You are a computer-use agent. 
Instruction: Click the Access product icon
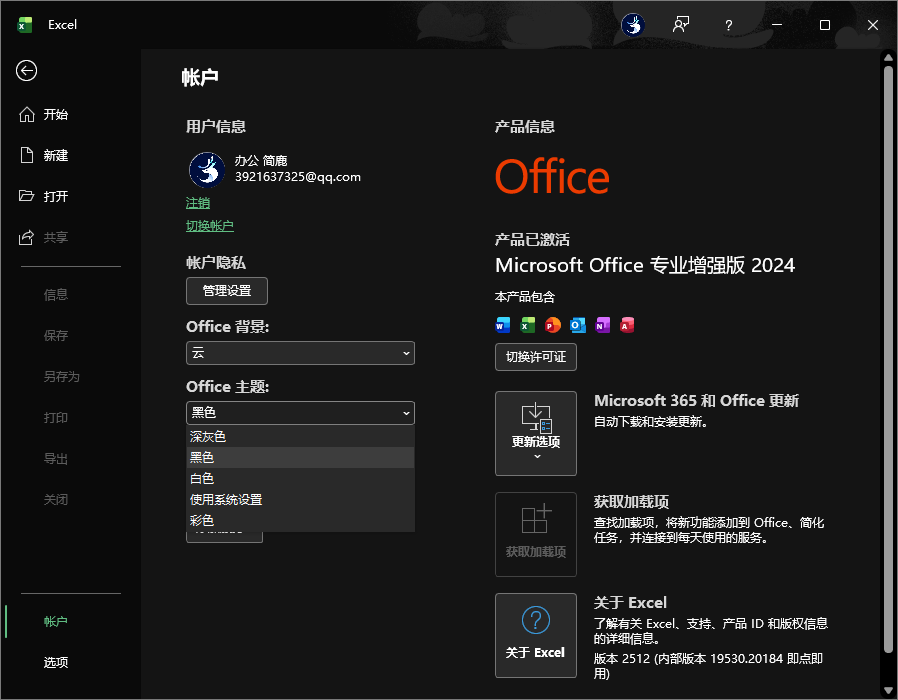point(627,325)
